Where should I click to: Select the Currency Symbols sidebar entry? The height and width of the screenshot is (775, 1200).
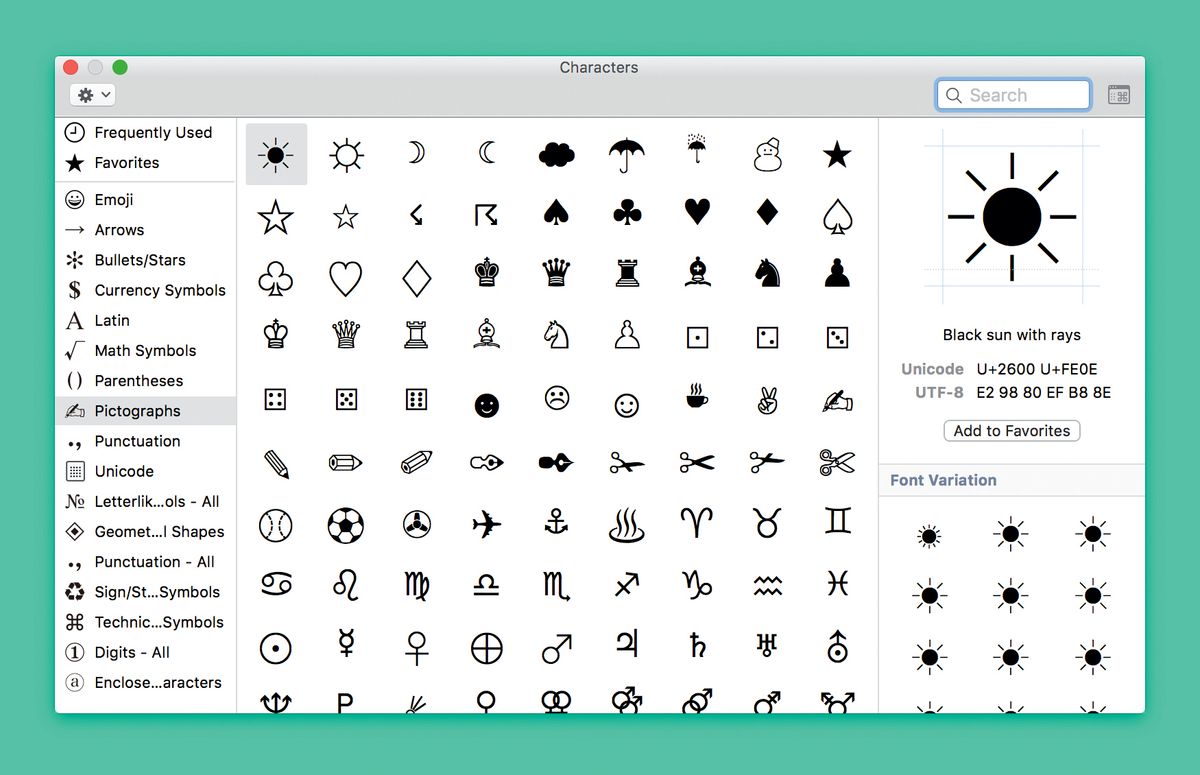pyautogui.click(x=155, y=290)
